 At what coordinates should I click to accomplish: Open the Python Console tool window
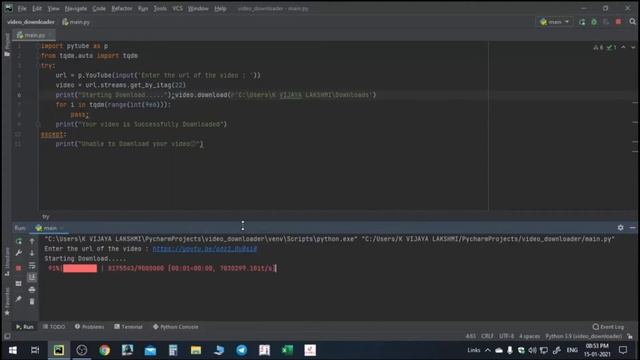coord(176,327)
